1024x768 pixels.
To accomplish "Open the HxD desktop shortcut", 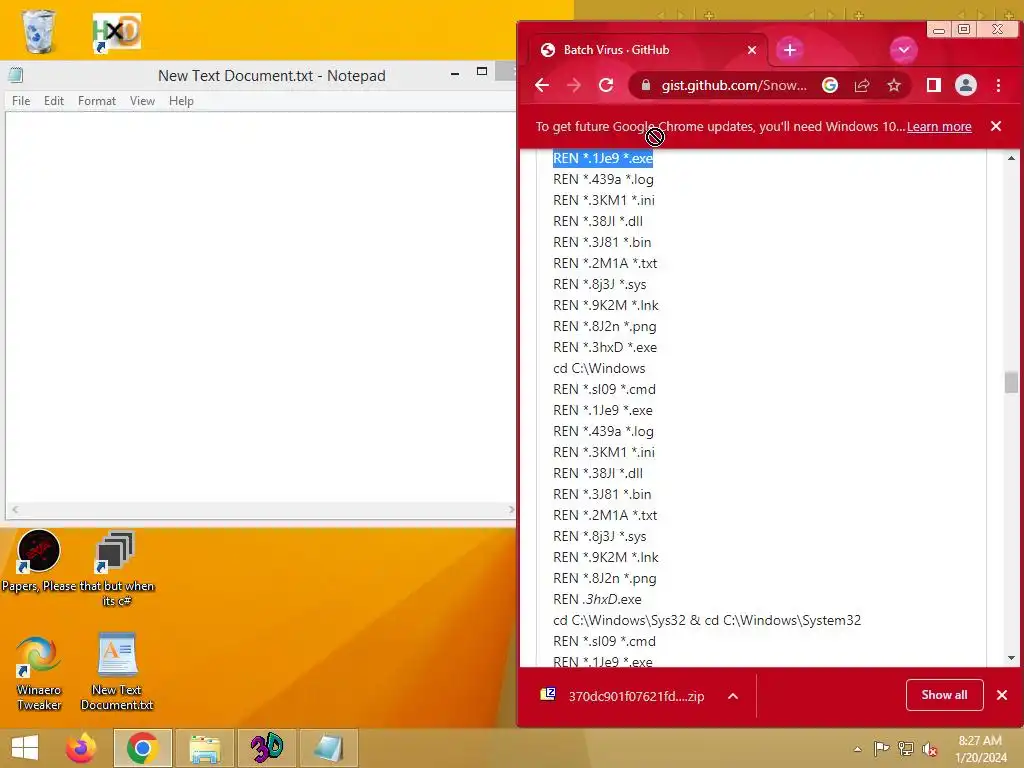I will pyautogui.click(x=116, y=33).
